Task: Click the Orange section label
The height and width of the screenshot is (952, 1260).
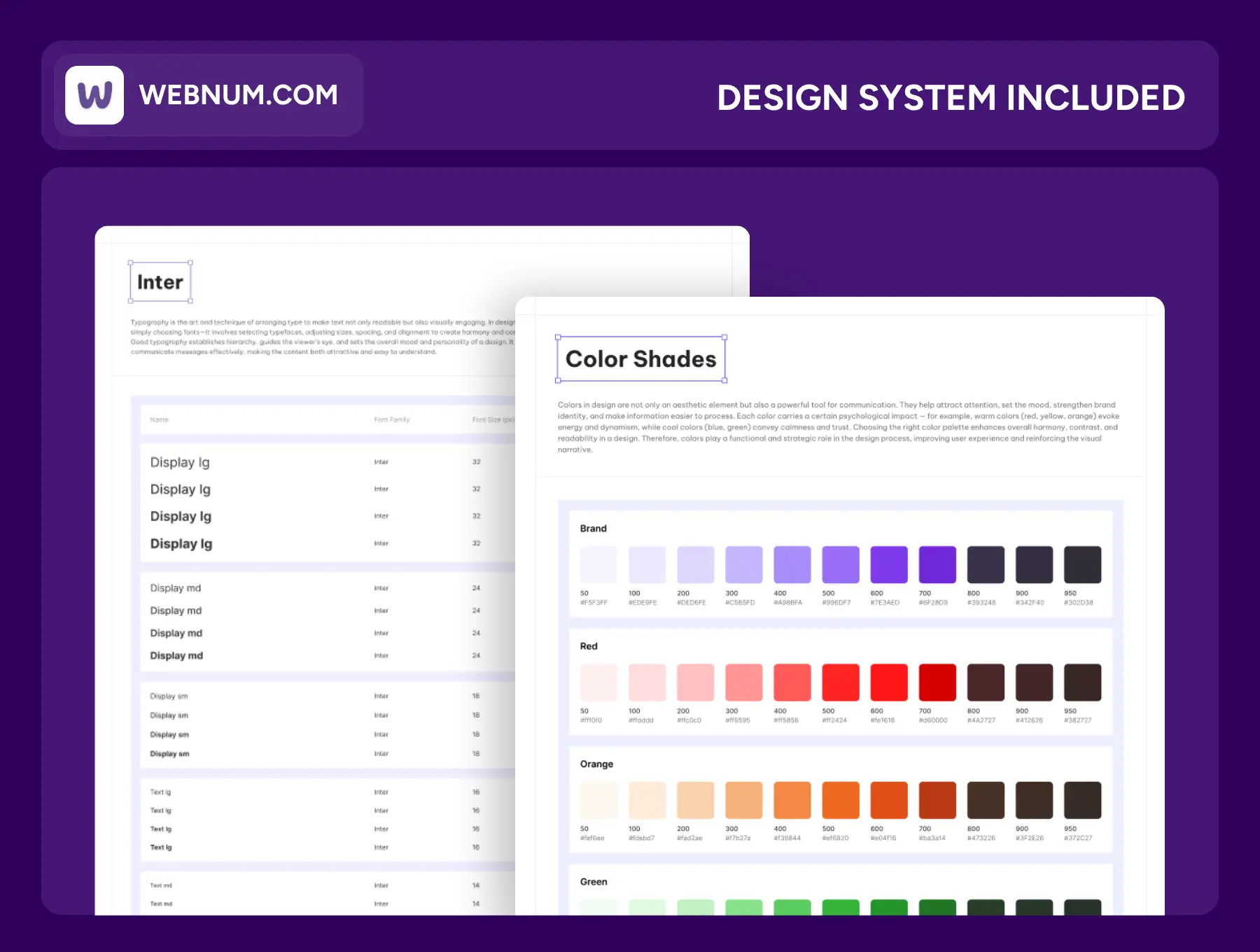Action: [596, 764]
